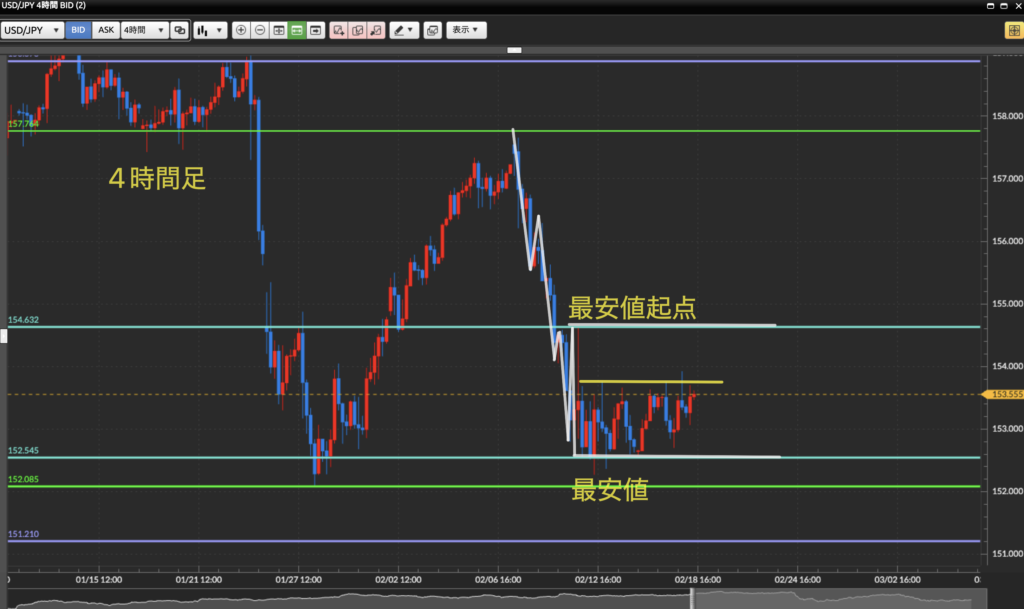Open the USD/JPY currency pair dropdown

point(32,30)
